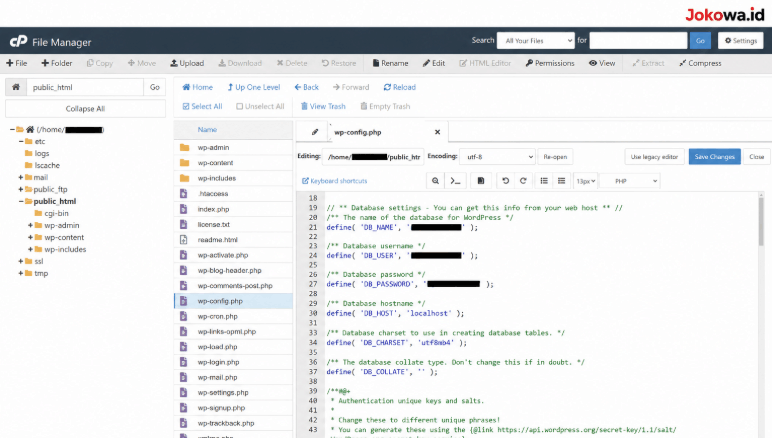The width and height of the screenshot is (772, 438).
Task: Click the Reload link
Action: [400, 87]
